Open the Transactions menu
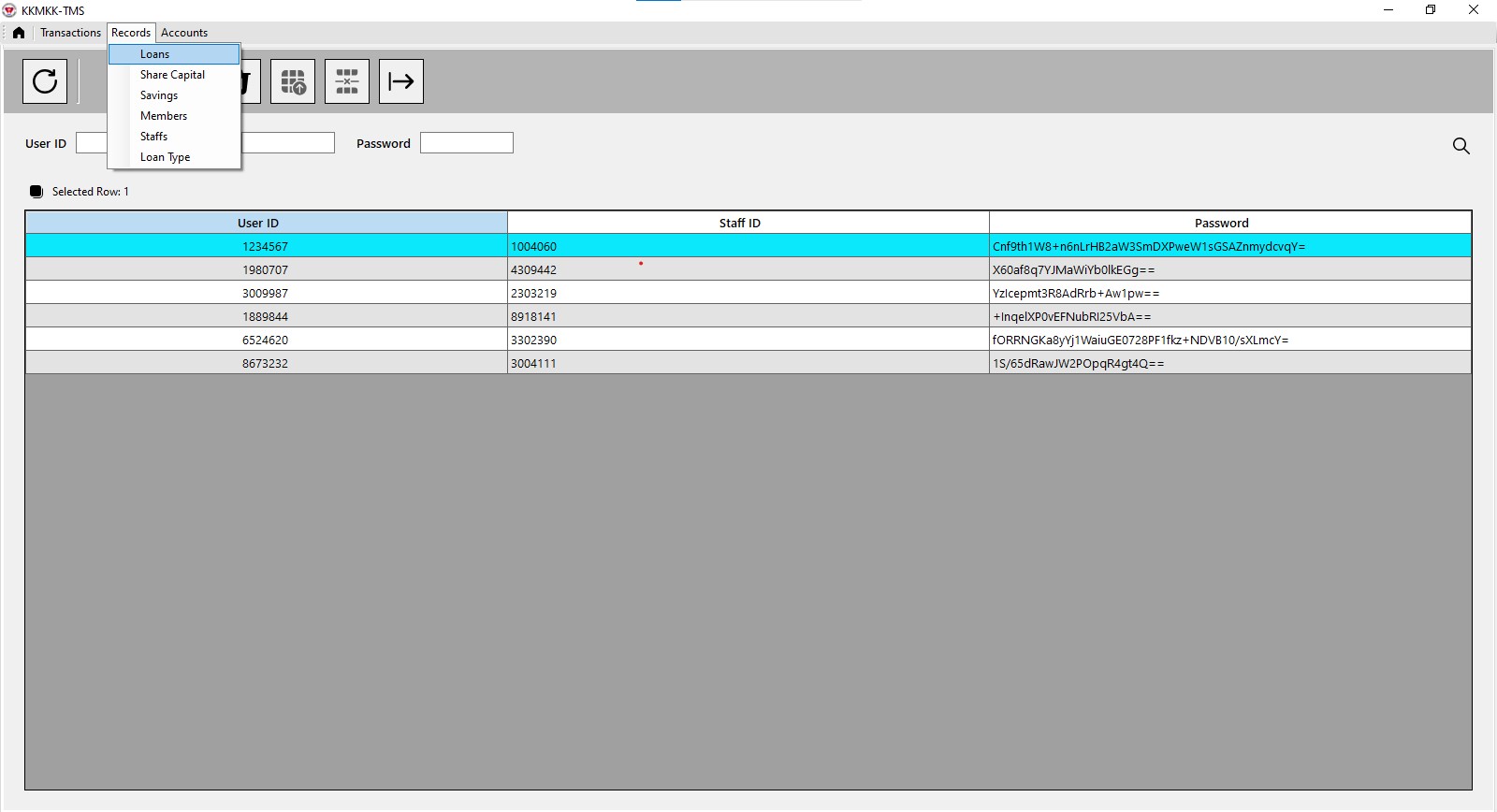The image size is (1497, 812). tap(70, 33)
